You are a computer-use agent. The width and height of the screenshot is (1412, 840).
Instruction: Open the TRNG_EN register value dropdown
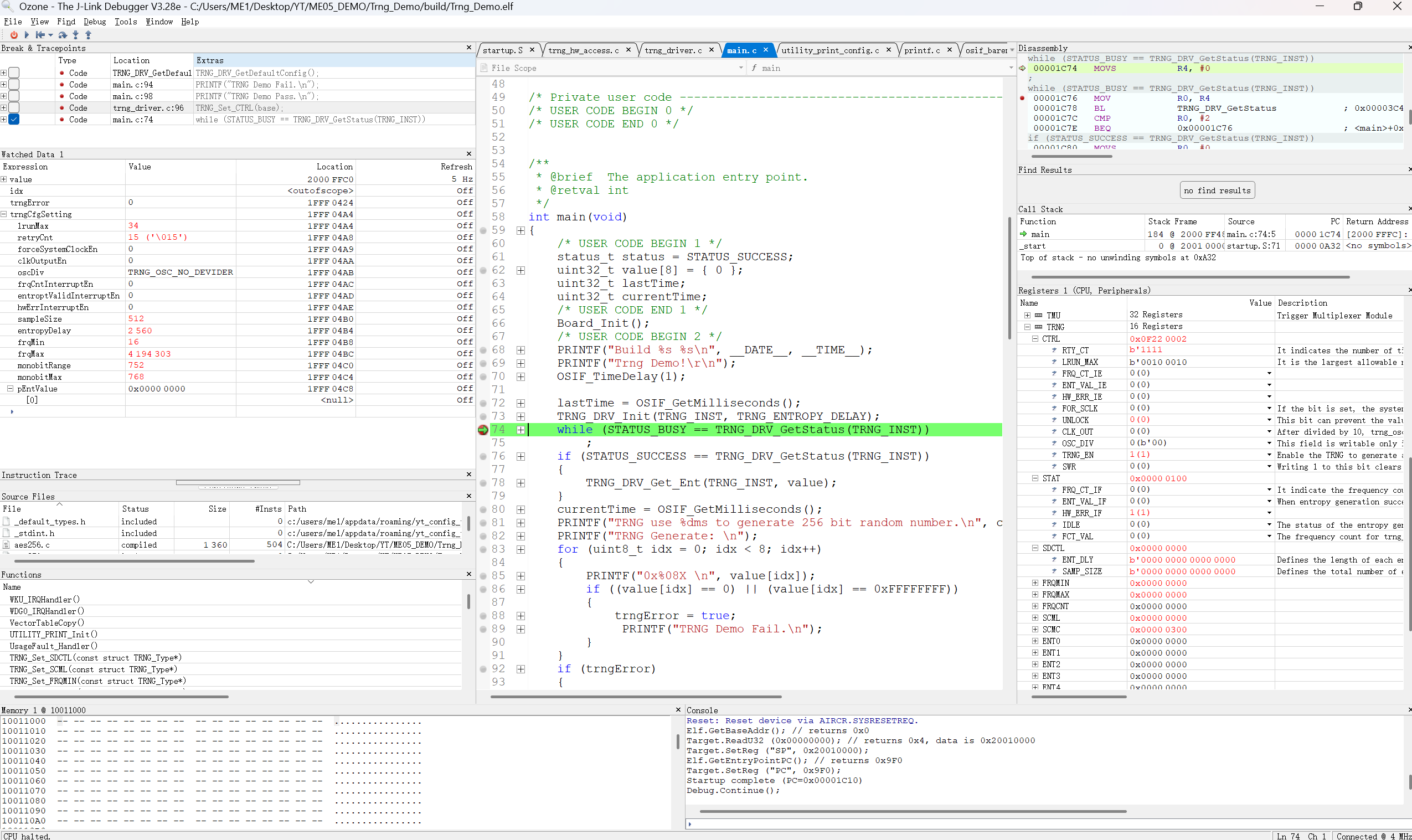coord(1269,455)
